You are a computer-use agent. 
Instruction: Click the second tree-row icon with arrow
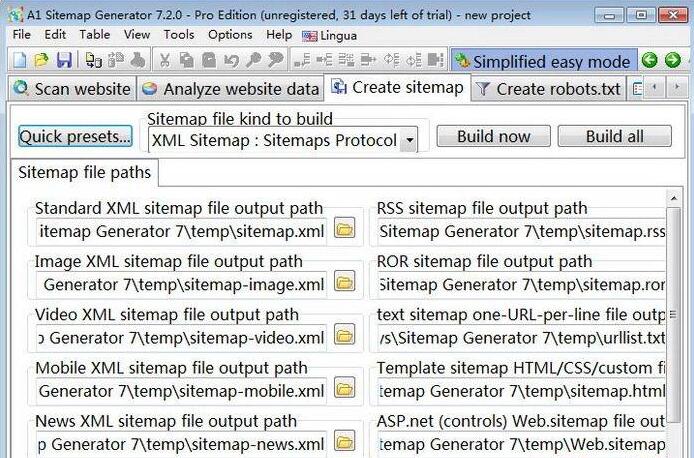pyautogui.click(x=324, y=60)
